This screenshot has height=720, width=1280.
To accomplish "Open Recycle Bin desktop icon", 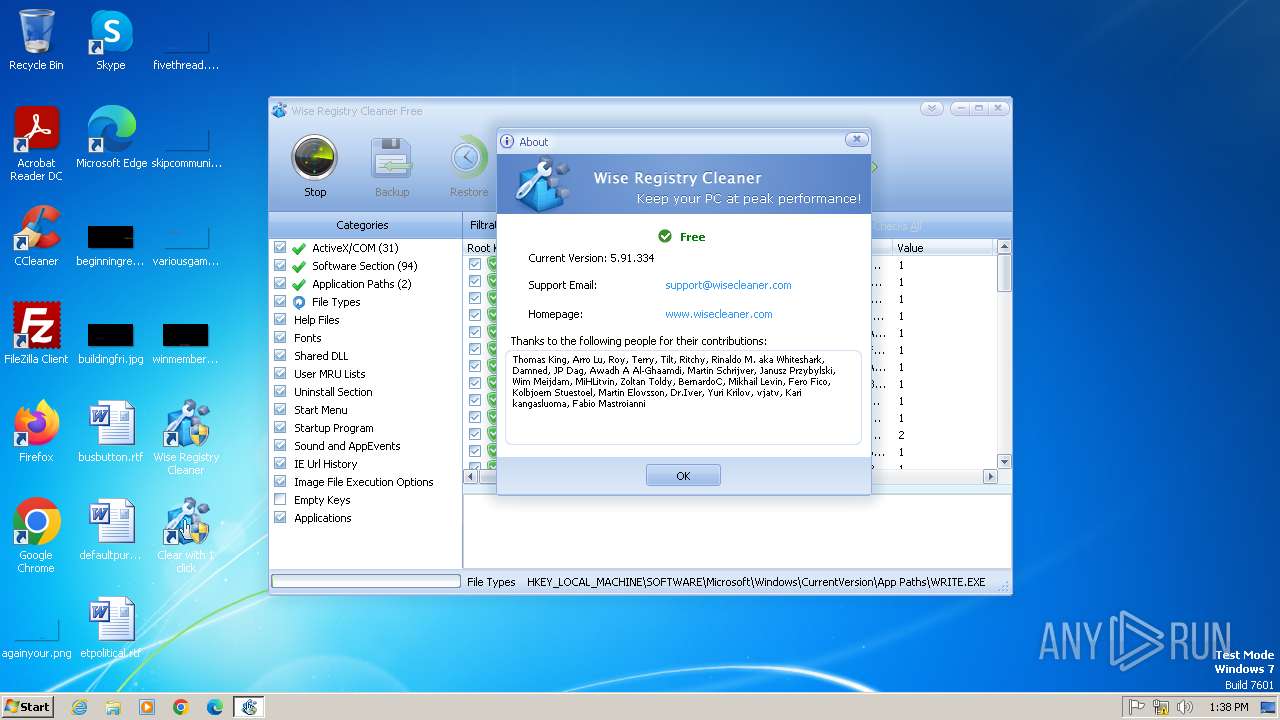I will (x=36, y=40).
